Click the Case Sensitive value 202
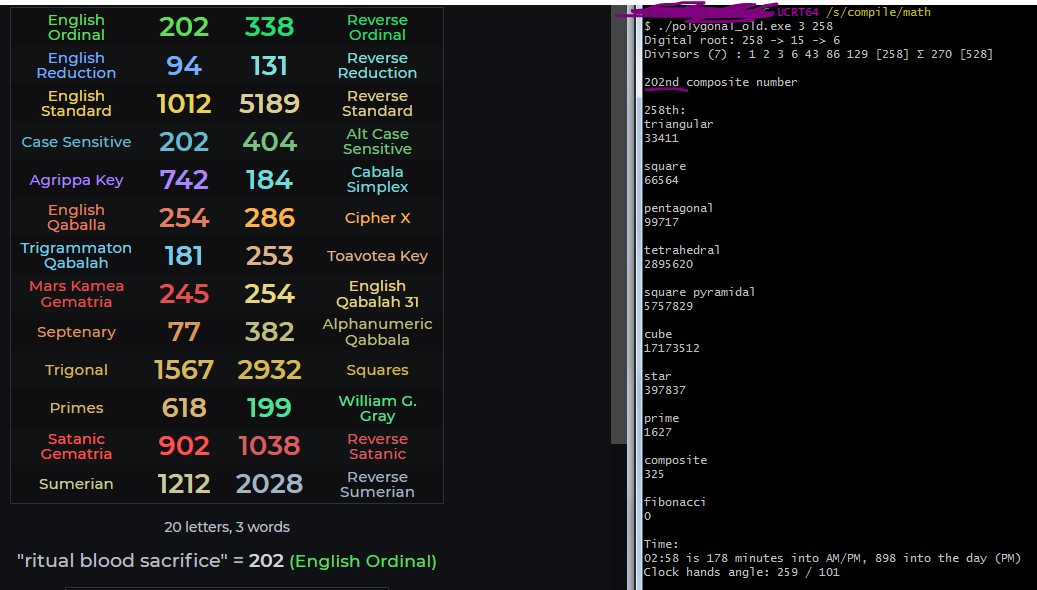This screenshot has height=590, width=1037. (184, 142)
